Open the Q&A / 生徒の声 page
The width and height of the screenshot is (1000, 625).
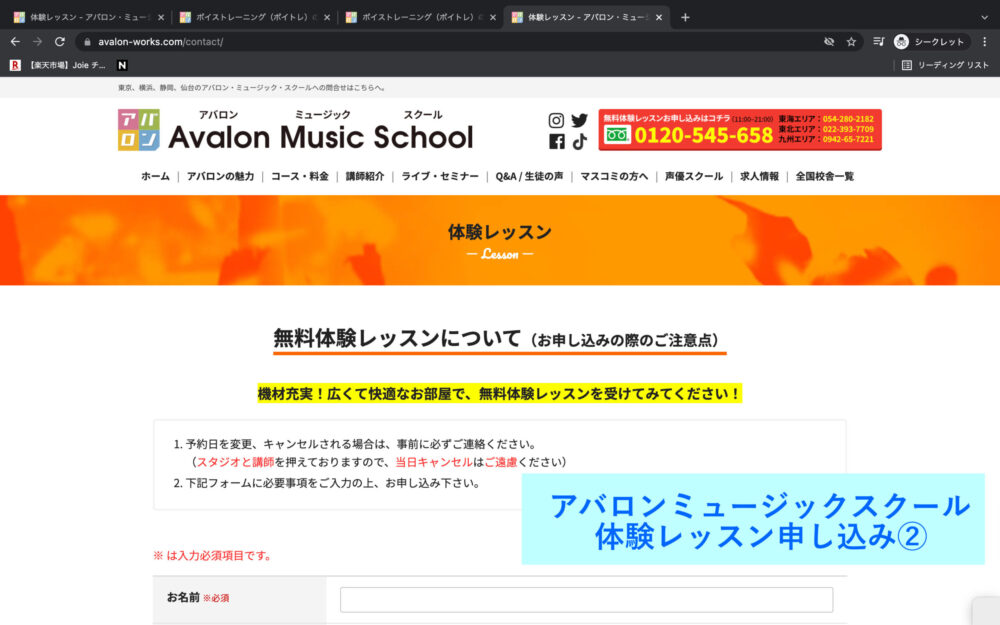(529, 176)
